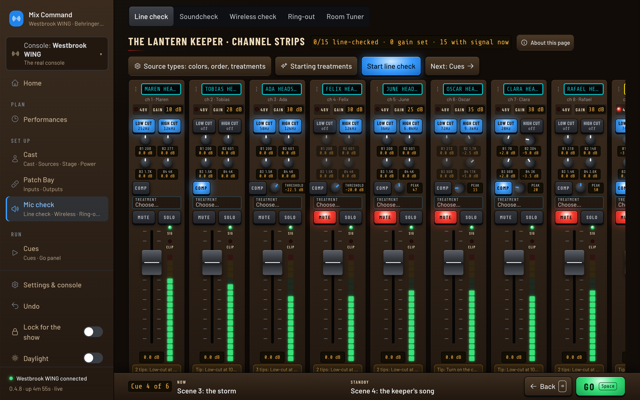Click the Start line check button

(391, 66)
